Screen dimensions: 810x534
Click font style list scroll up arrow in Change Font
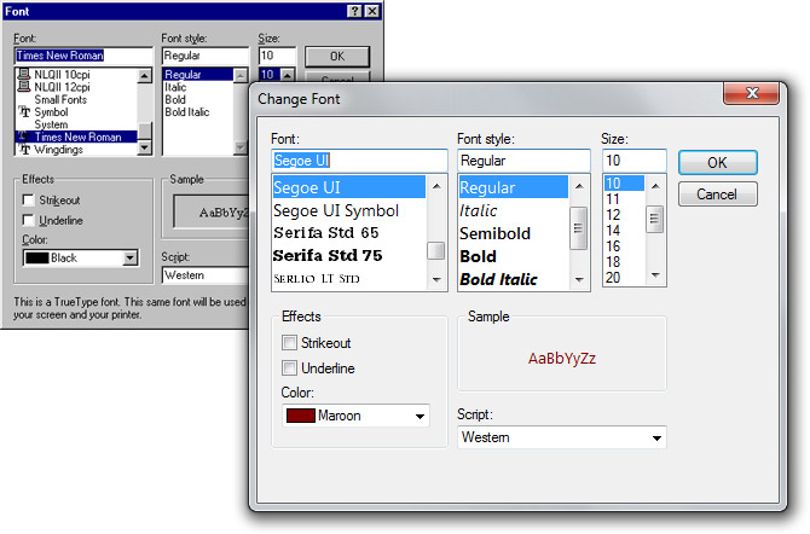pyautogui.click(x=579, y=186)
